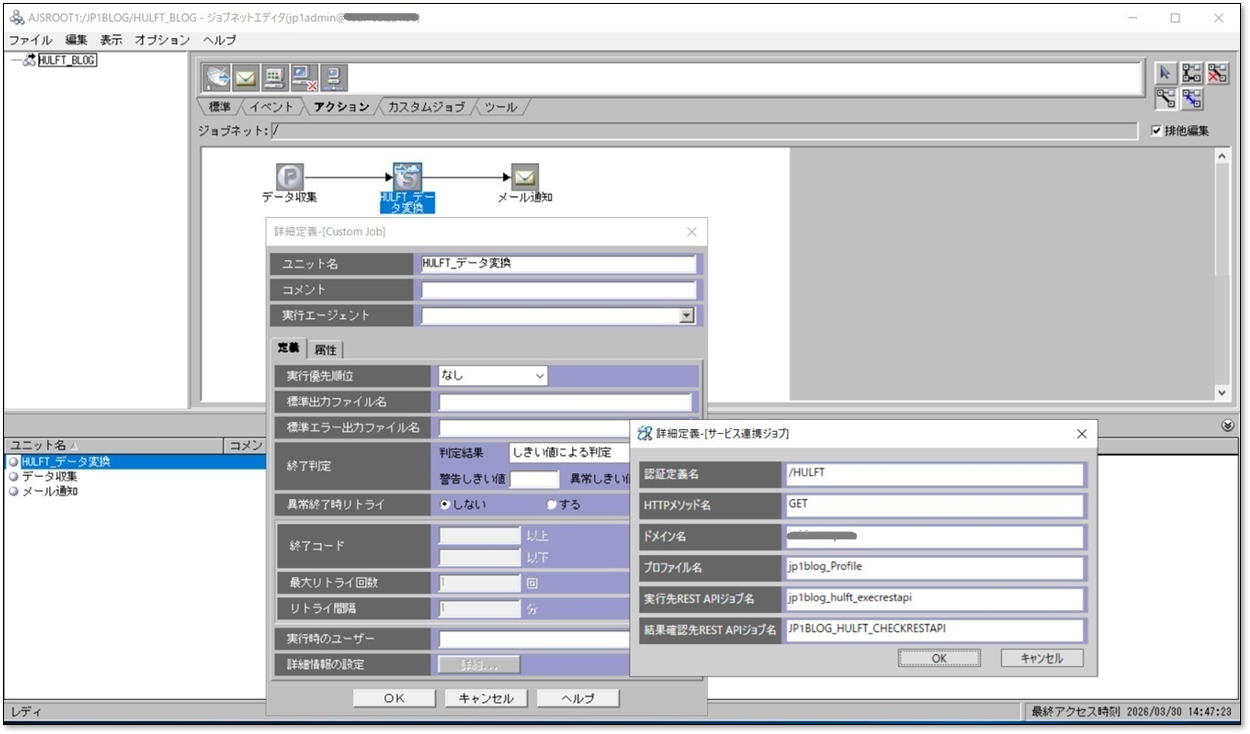Click the scroll-down arrow of canvas scrollbar
1250x734 pixels.
1221,393
